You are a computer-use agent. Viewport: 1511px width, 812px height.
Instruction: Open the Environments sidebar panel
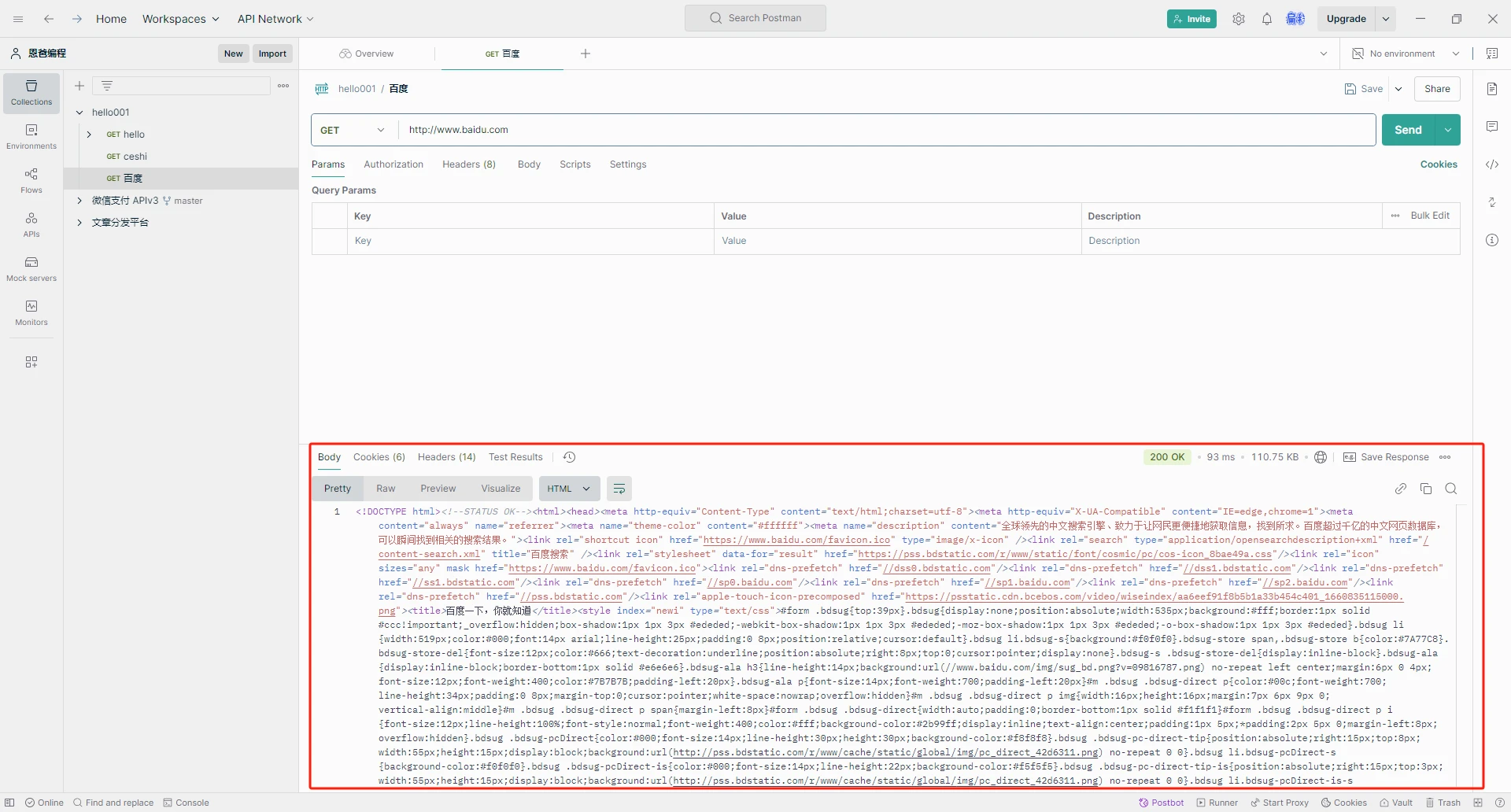point(31,137)
